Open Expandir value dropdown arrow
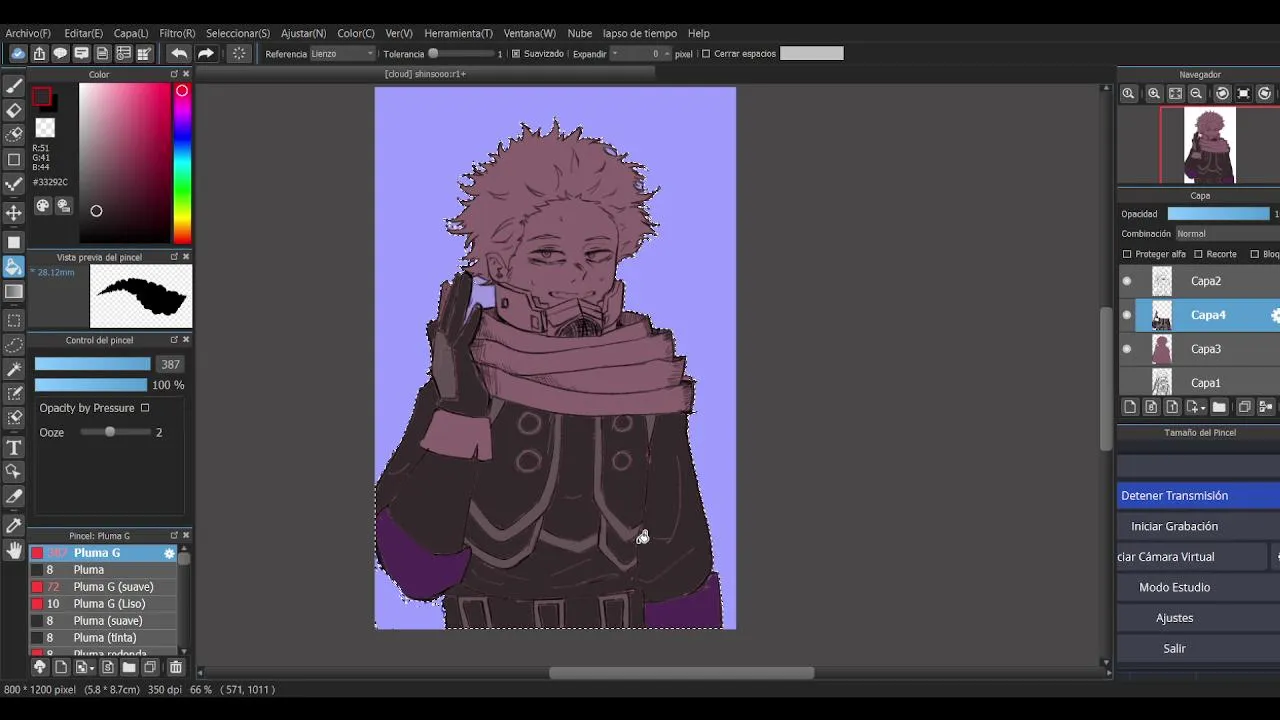 click(614, 54)
